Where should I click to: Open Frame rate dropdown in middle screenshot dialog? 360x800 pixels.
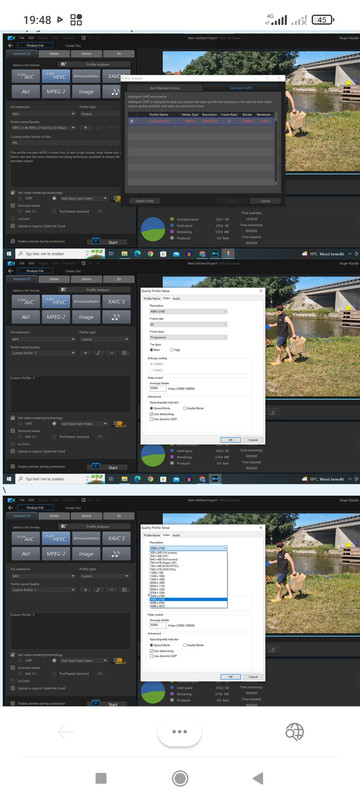188,324
